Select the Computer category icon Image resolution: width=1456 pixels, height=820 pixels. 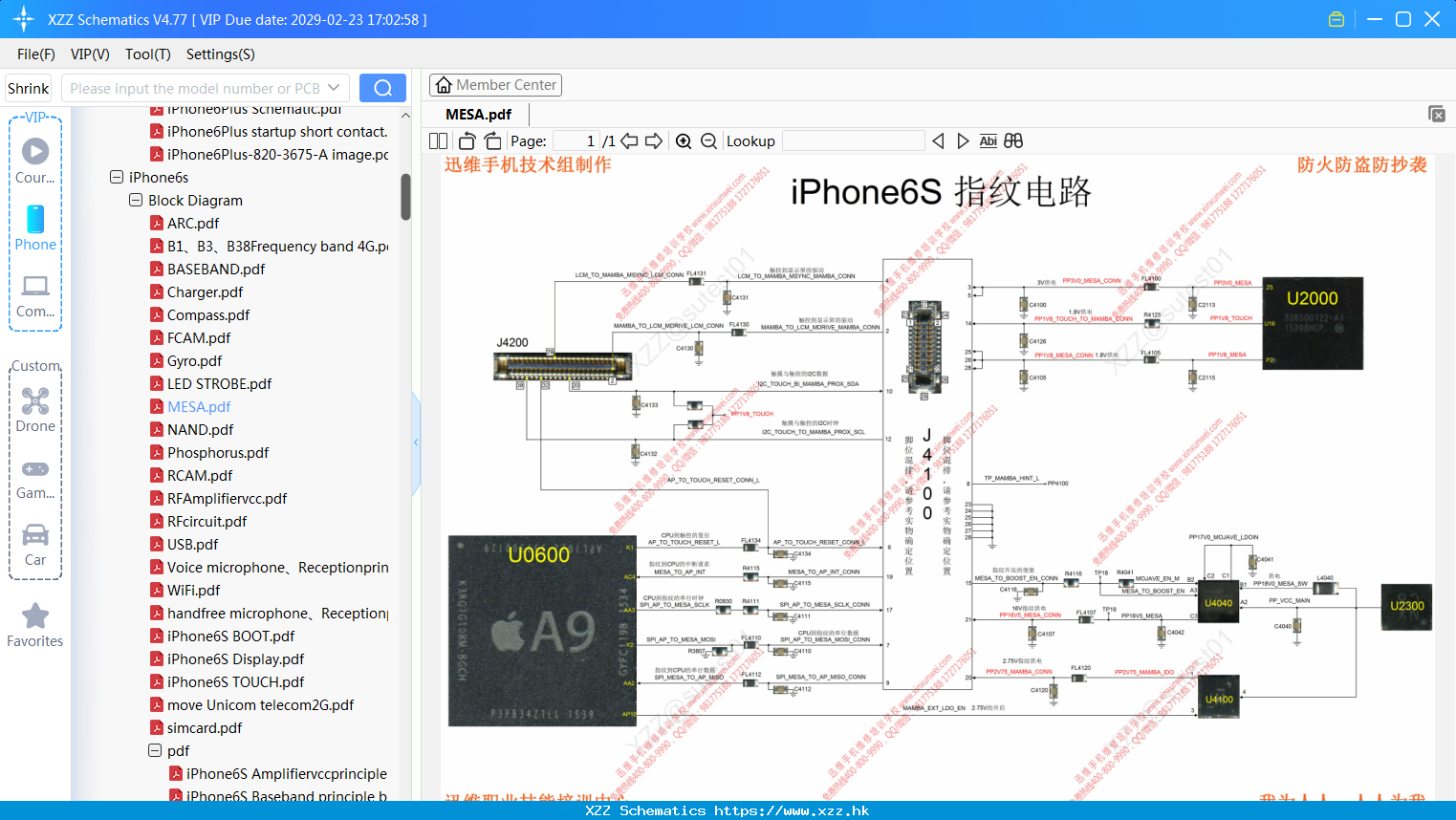35,295
